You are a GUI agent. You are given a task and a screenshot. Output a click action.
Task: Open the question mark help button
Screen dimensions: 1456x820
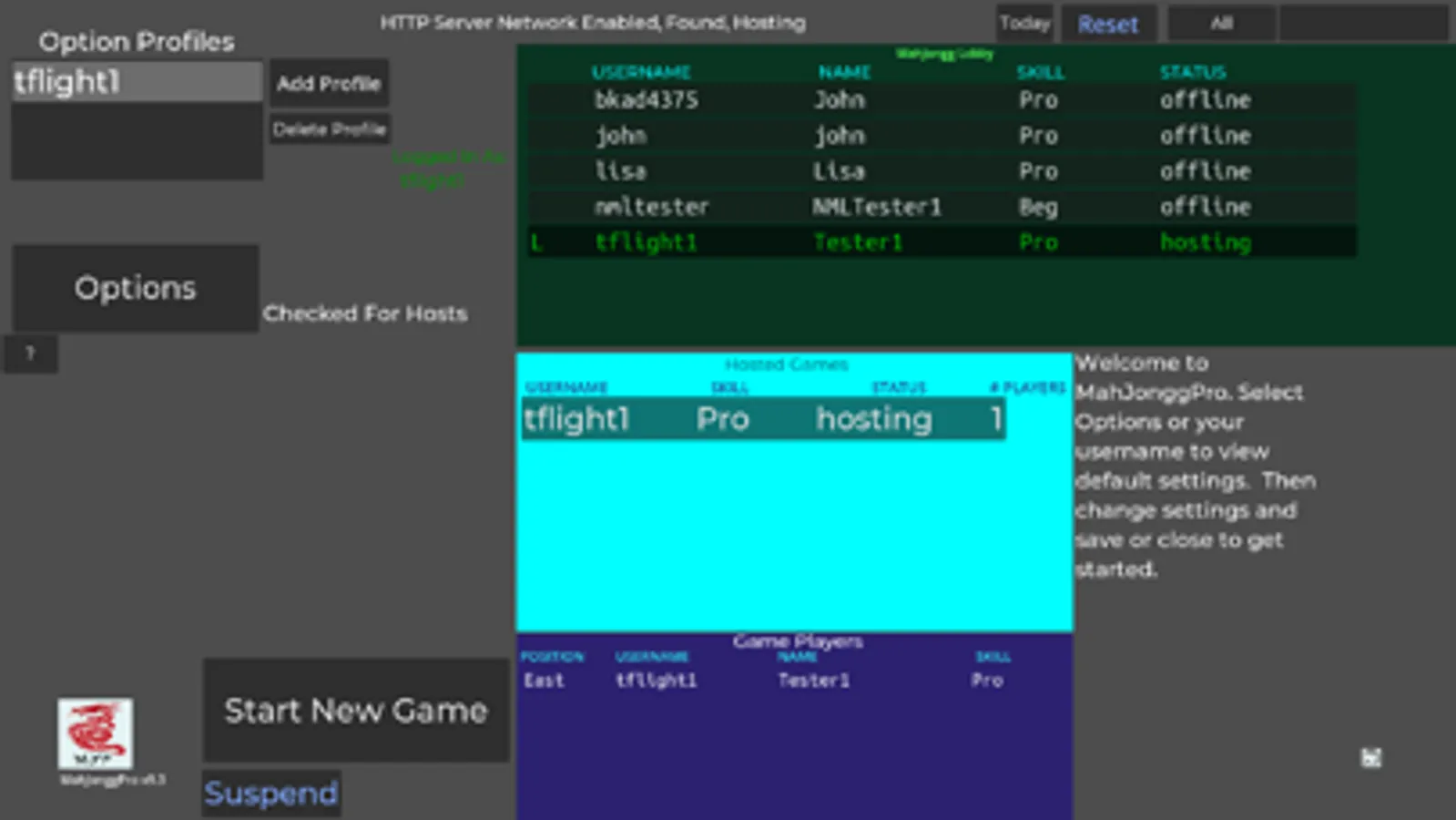tap(31, 354)
